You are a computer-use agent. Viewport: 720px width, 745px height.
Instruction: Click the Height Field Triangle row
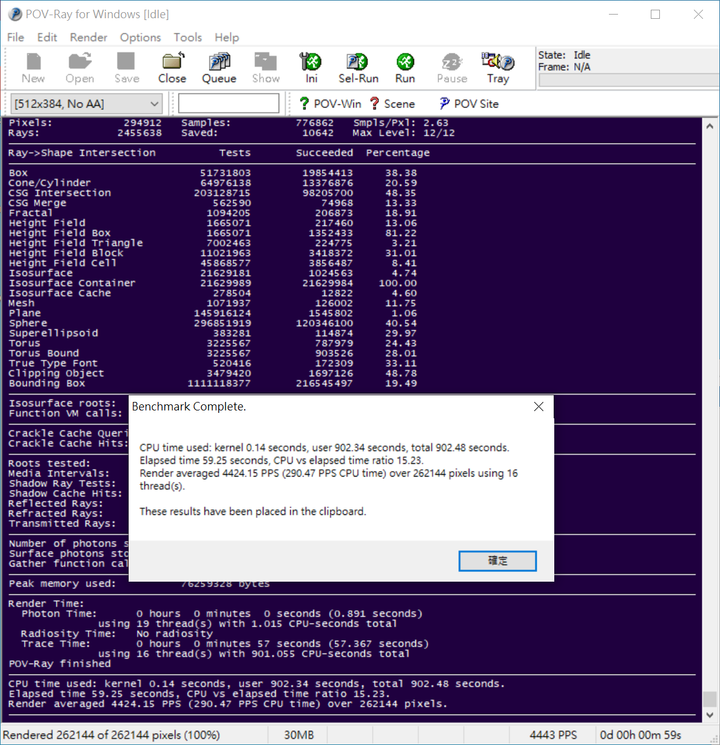(212, 243)
